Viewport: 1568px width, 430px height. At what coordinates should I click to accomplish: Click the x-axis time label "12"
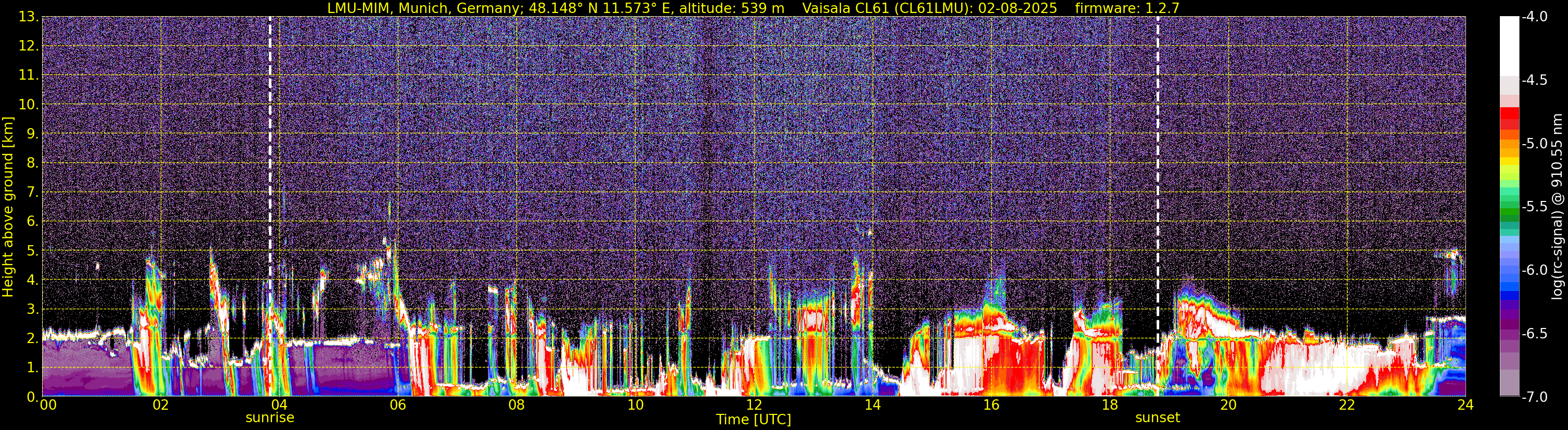(754, 405)
